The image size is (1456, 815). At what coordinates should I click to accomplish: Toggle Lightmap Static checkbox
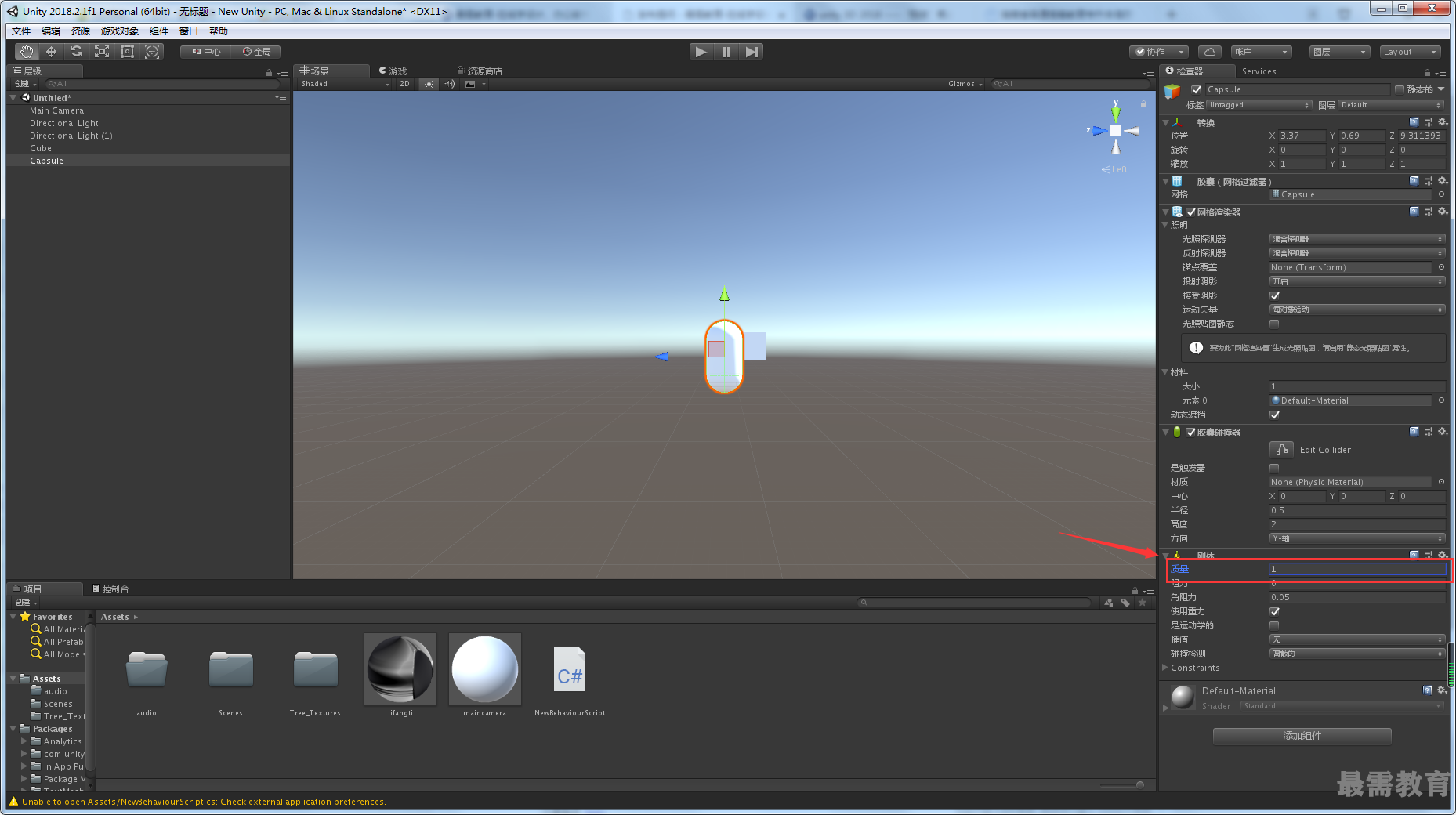pos(1274,324)
